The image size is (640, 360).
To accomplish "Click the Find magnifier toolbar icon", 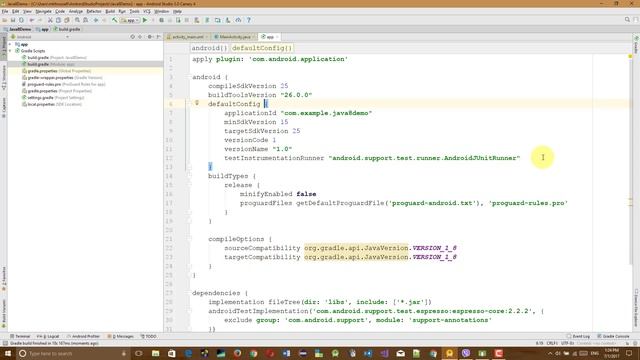I will (77, 20).
